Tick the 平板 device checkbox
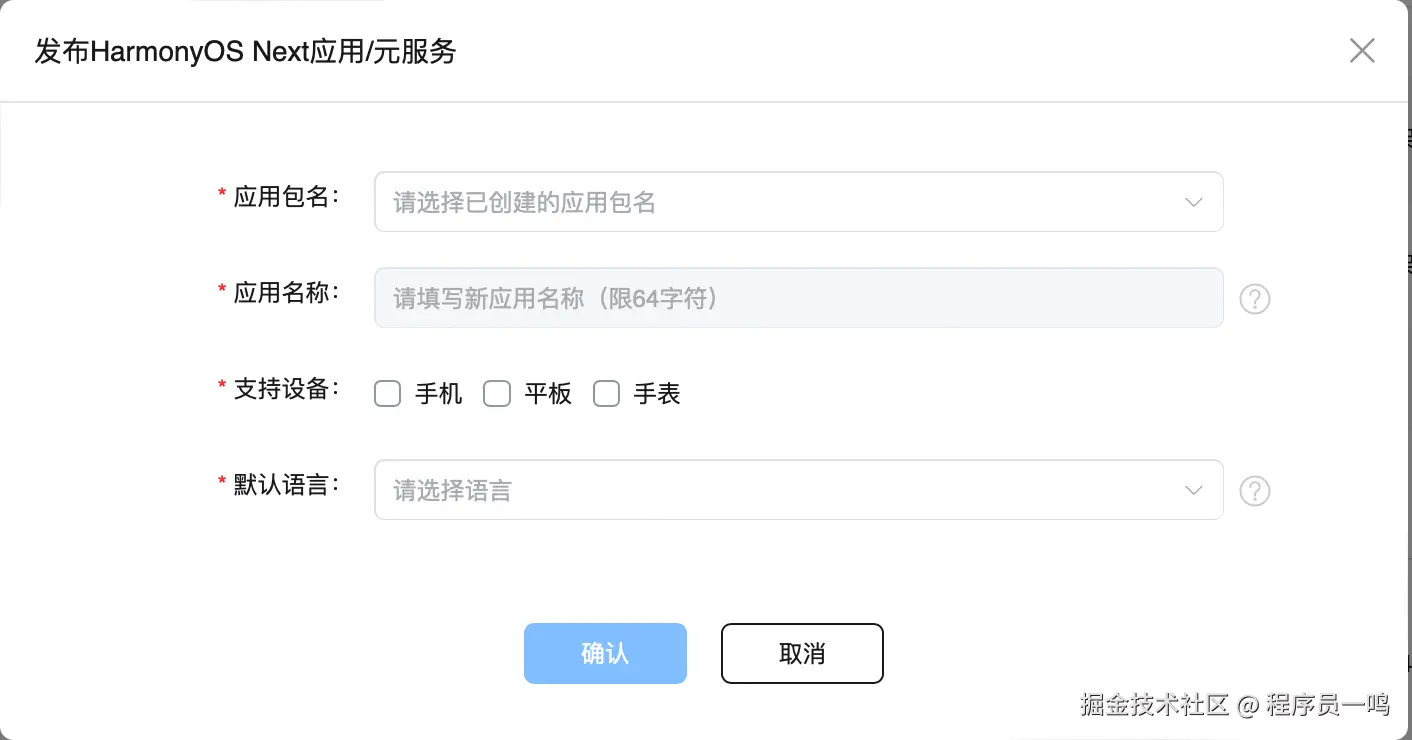1412x740 pixels. [497, 394]
